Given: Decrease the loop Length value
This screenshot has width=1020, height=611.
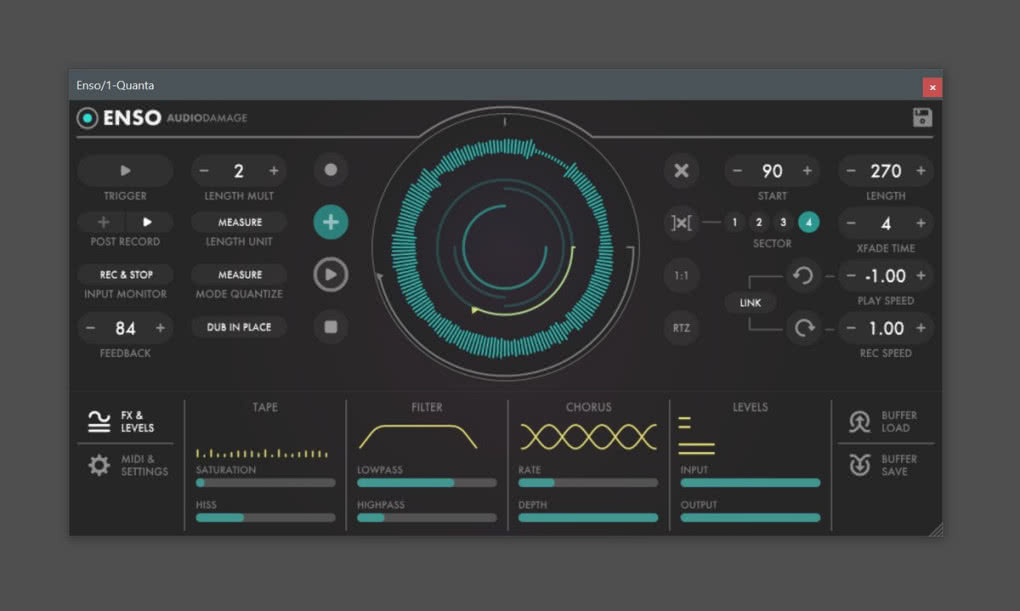Looking at the screenshot, I should (x=851, y=170).
